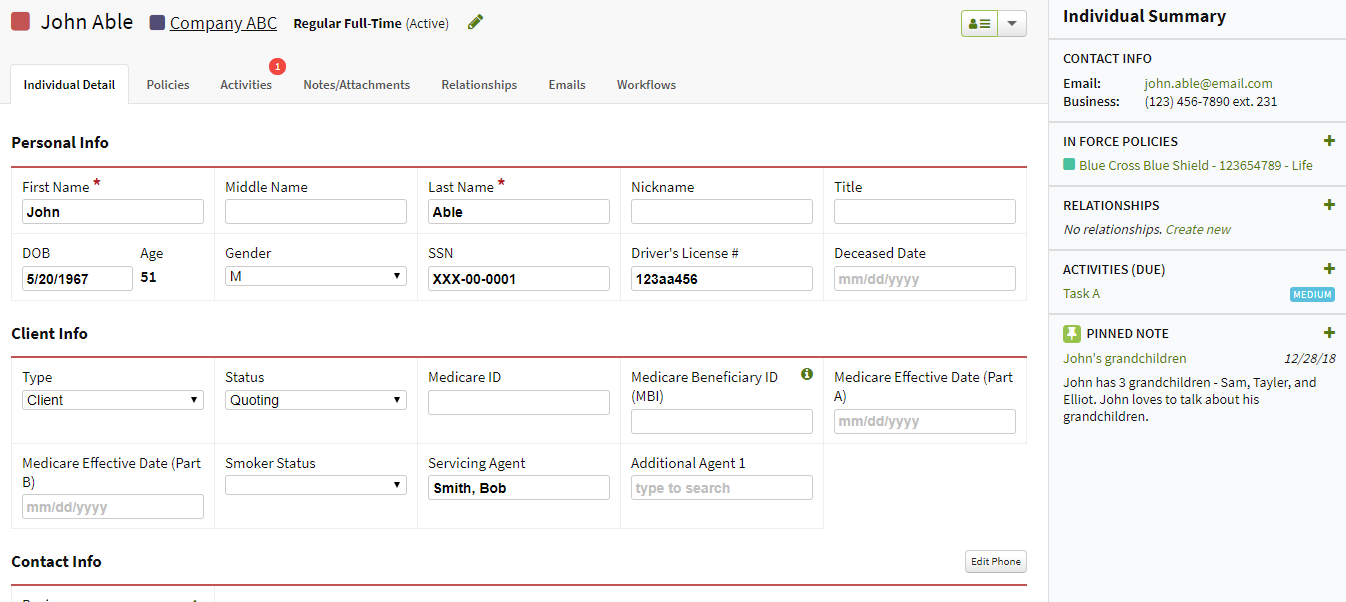Viewport: 1346px width, 602px height.
Task: Edit employment status using the pencil icon
Action: point(474,21)
